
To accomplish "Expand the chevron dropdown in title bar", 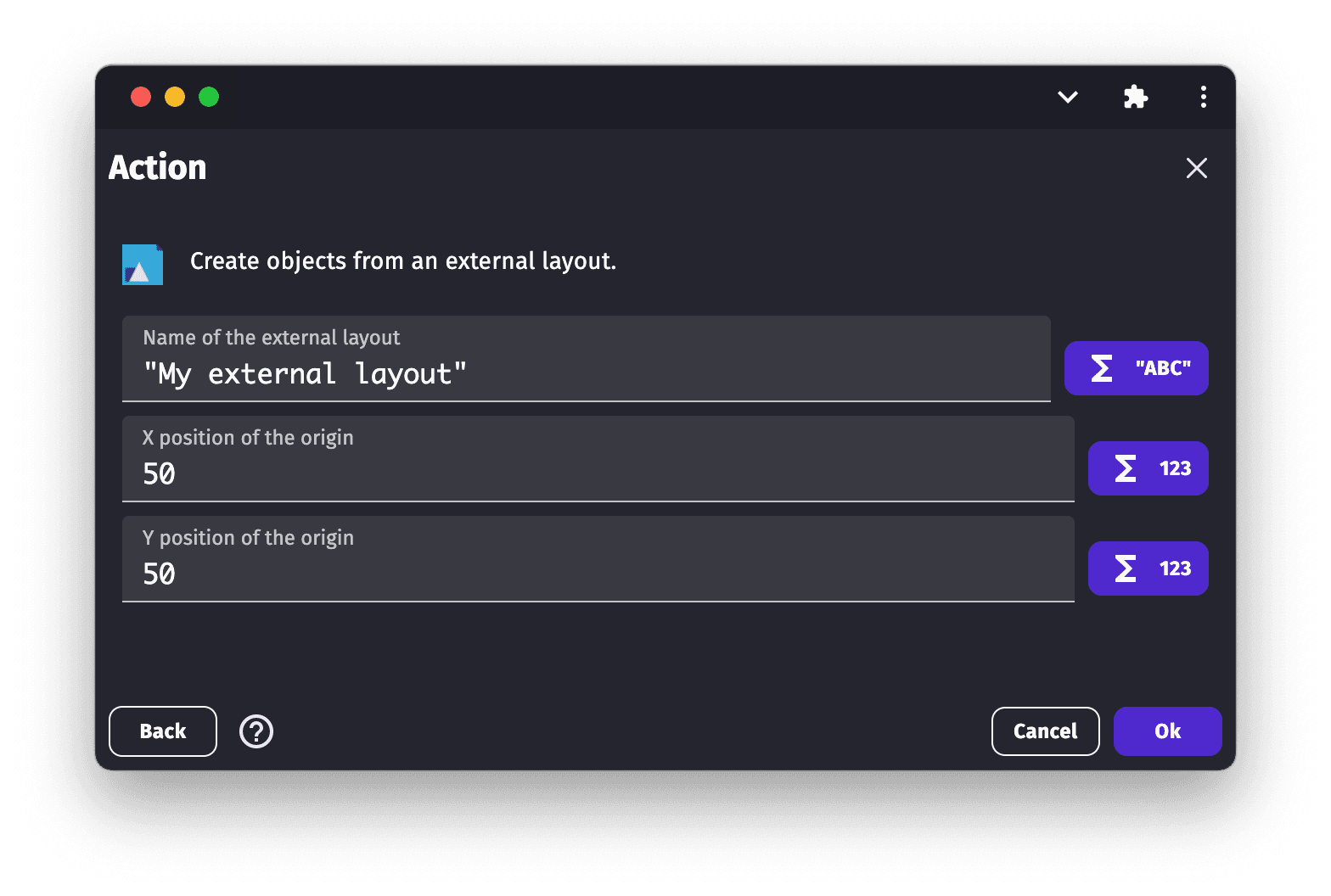I will coord(1068,98).
